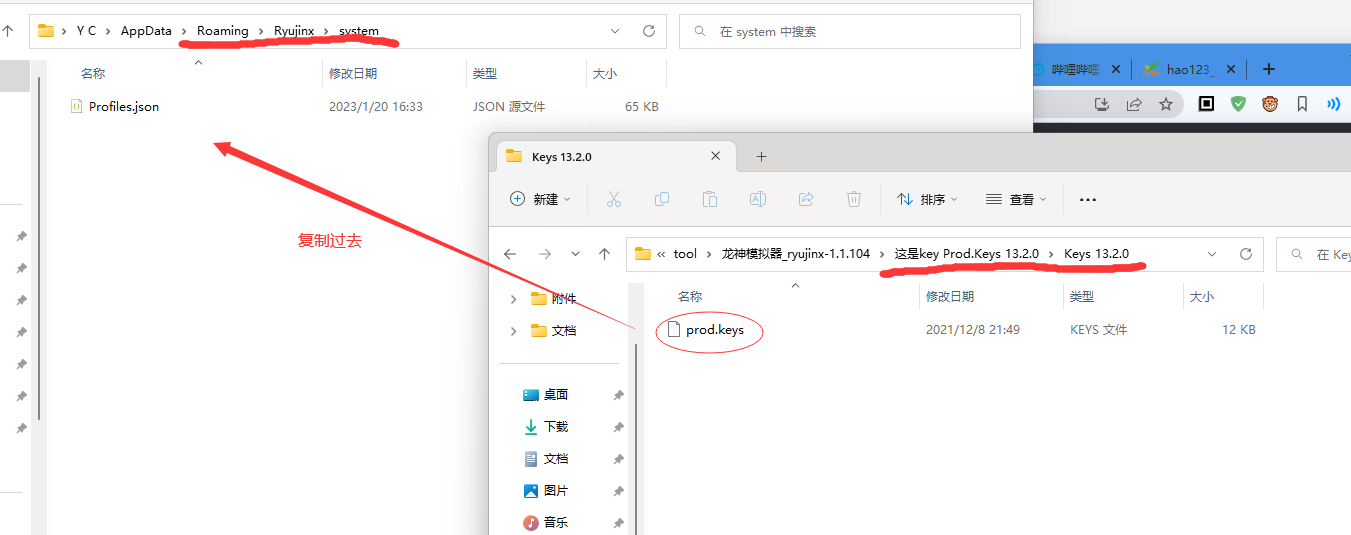The height and width of the screenshot is (535, 1351).
Task: Click the 在 system 中搜索 search box
Action: pyautogui.click(x=850, y=31)
